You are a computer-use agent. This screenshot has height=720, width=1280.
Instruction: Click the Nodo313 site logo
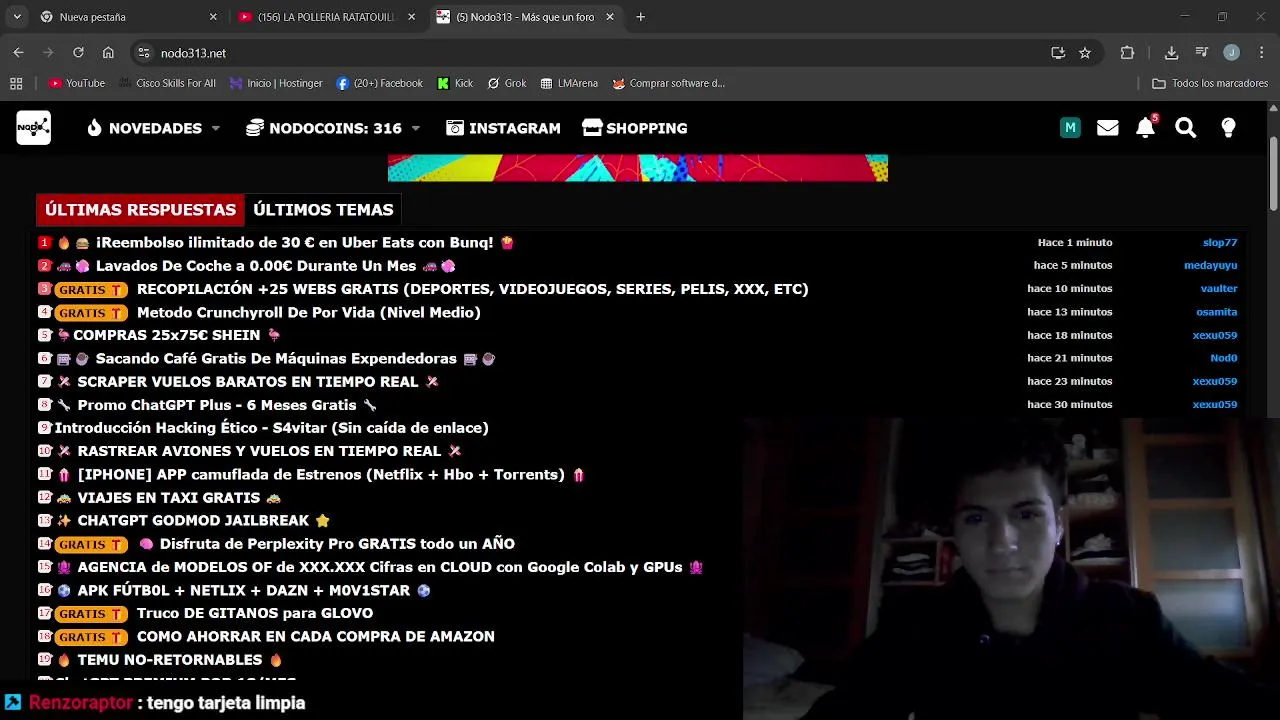(x=33, y=128)
